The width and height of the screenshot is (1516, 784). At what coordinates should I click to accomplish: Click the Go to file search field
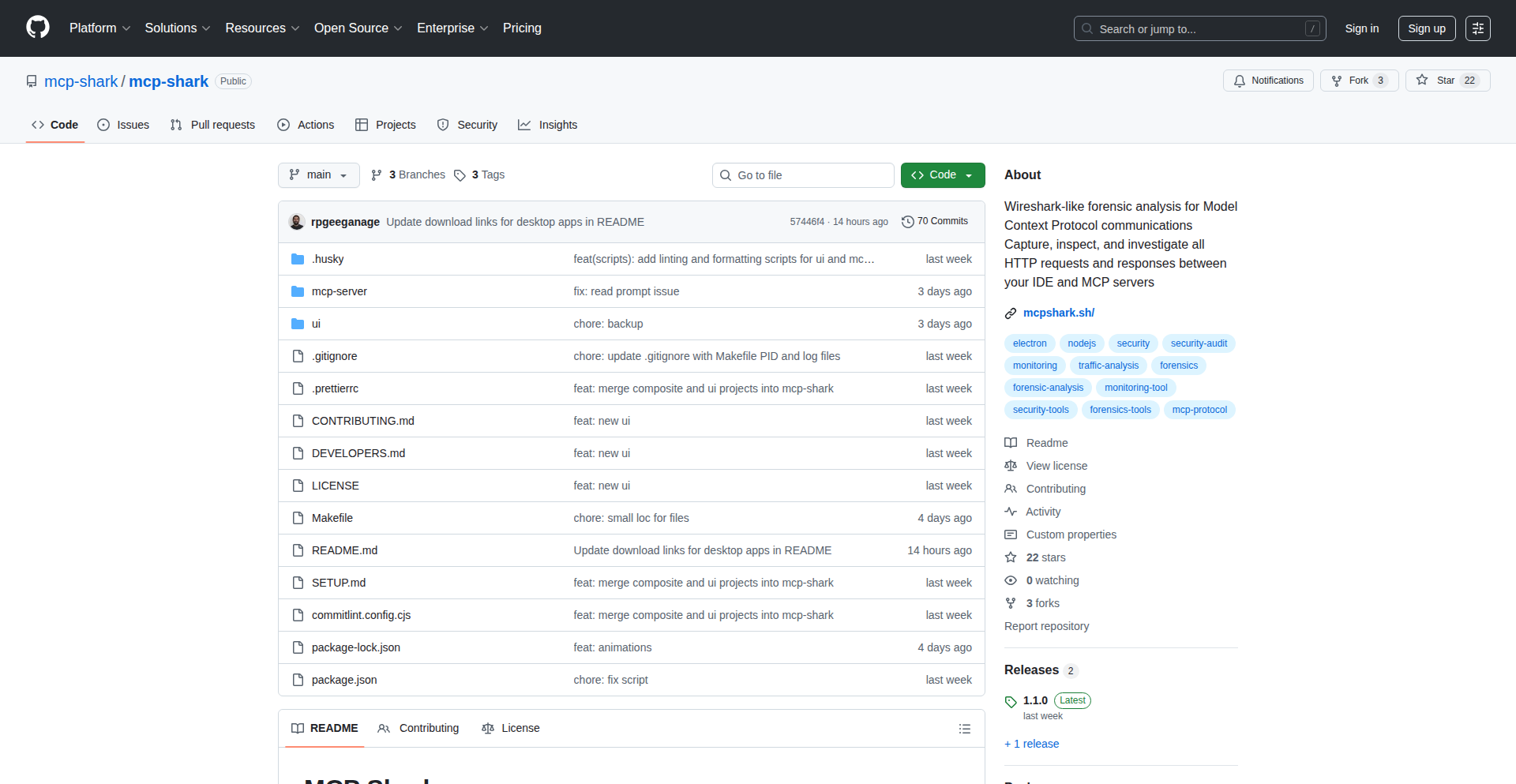pyautogui.click(x=803, y=175)
